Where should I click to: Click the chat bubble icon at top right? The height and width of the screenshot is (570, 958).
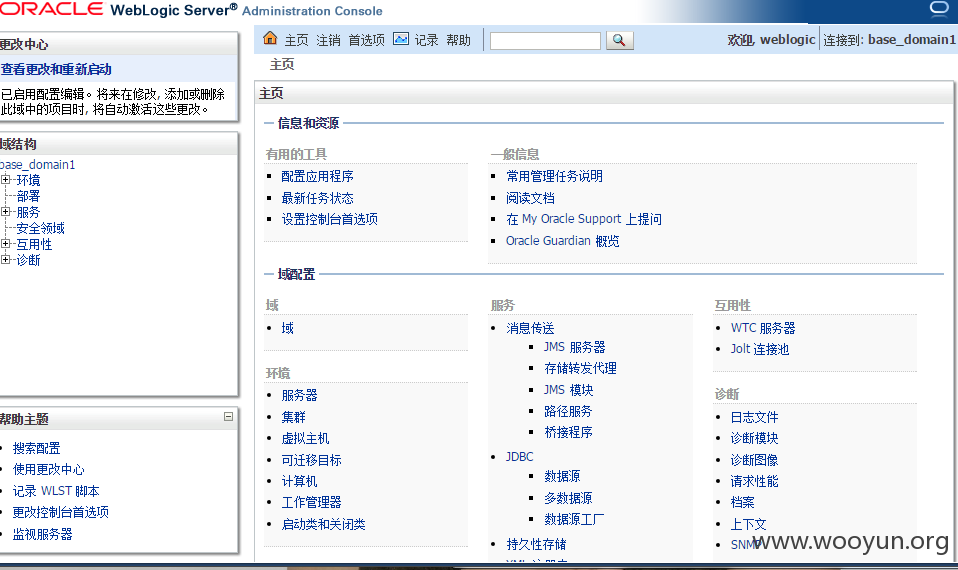tap(939, 9)
